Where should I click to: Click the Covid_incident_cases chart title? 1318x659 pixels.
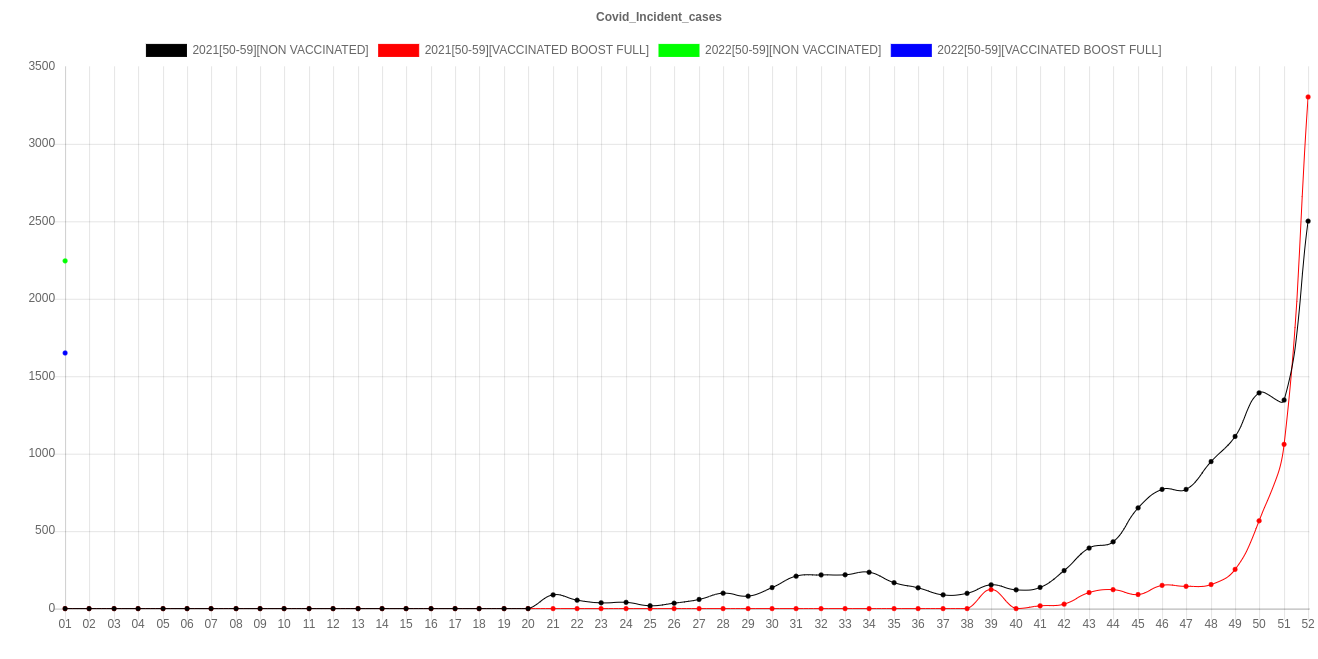click(658, 17)
